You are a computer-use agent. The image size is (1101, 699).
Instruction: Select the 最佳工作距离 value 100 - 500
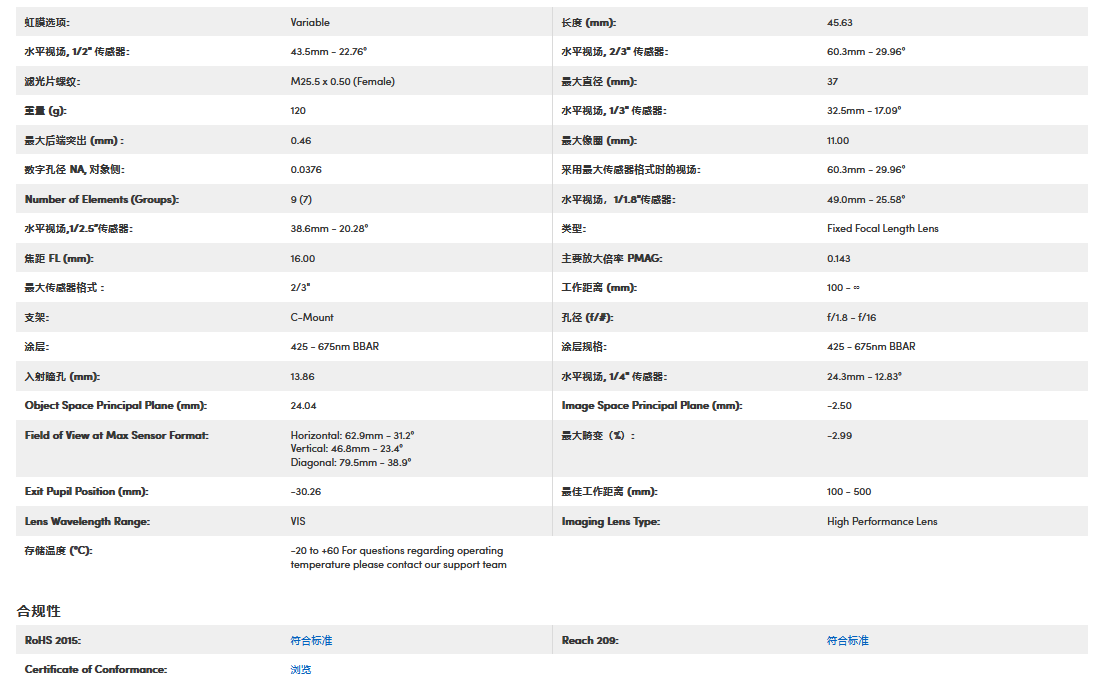tap(849, 492)
